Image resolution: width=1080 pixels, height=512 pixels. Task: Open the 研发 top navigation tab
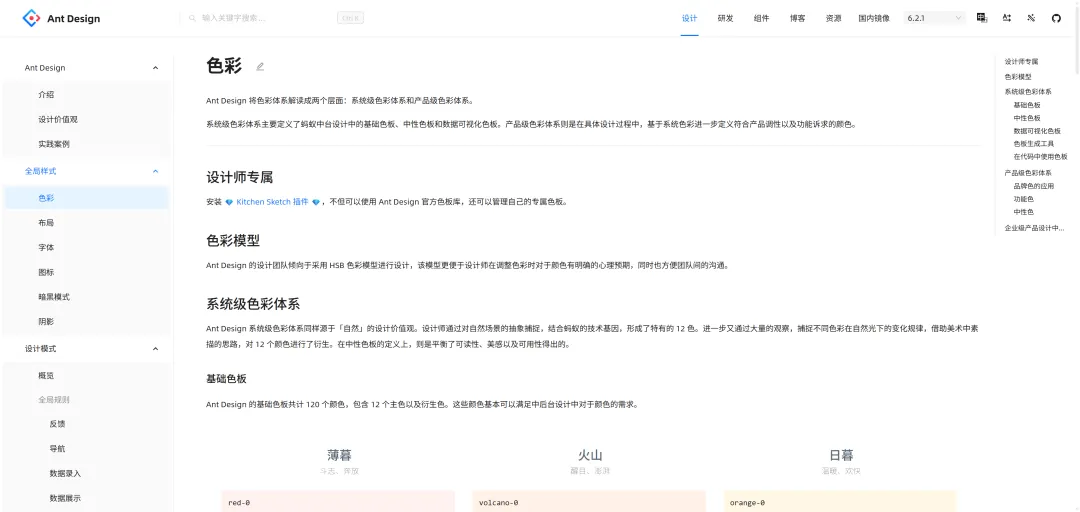click(x=725, y=19)
